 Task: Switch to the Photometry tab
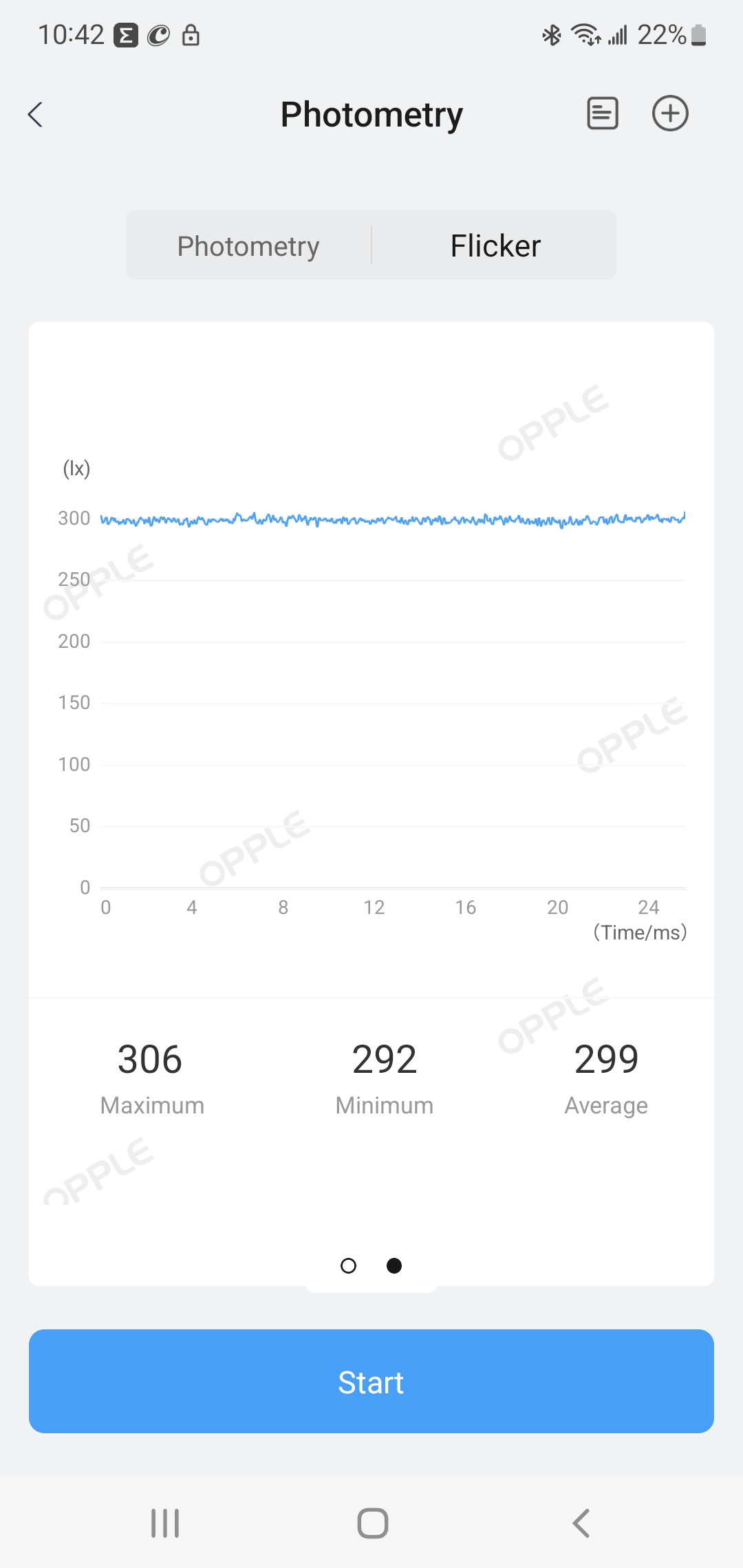click(x=248, y=246)
